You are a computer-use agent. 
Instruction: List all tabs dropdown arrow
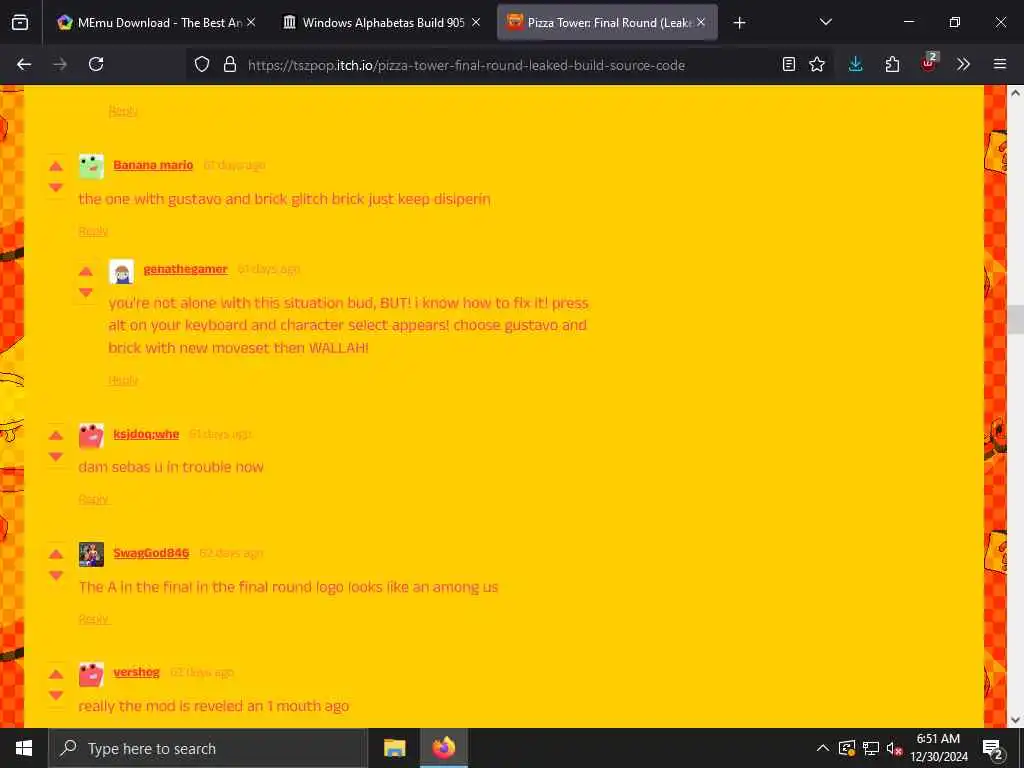click(x=825, y=22)
